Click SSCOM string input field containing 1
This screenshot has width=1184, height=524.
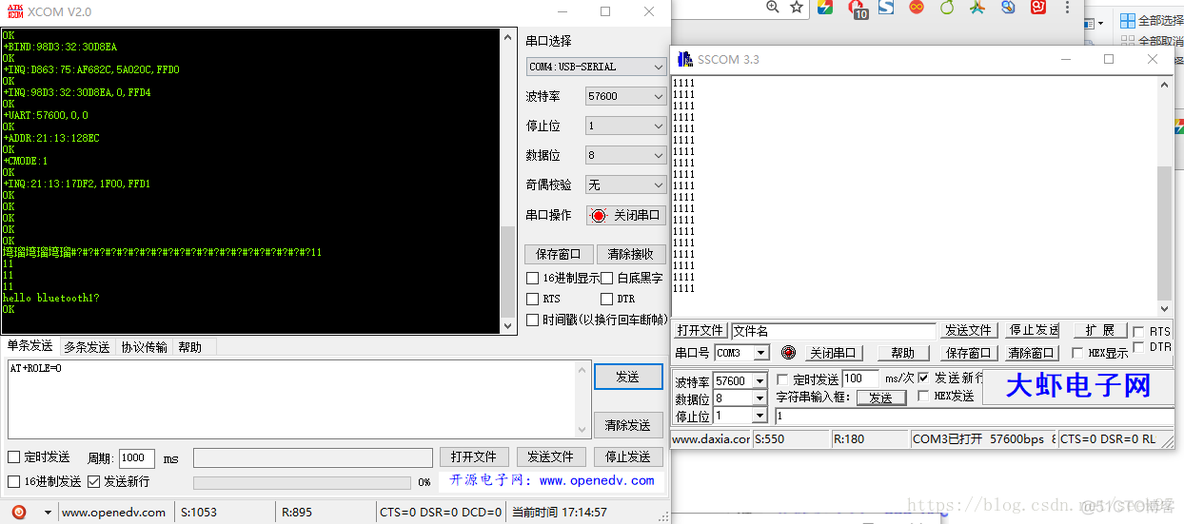(x=975, y=416)
